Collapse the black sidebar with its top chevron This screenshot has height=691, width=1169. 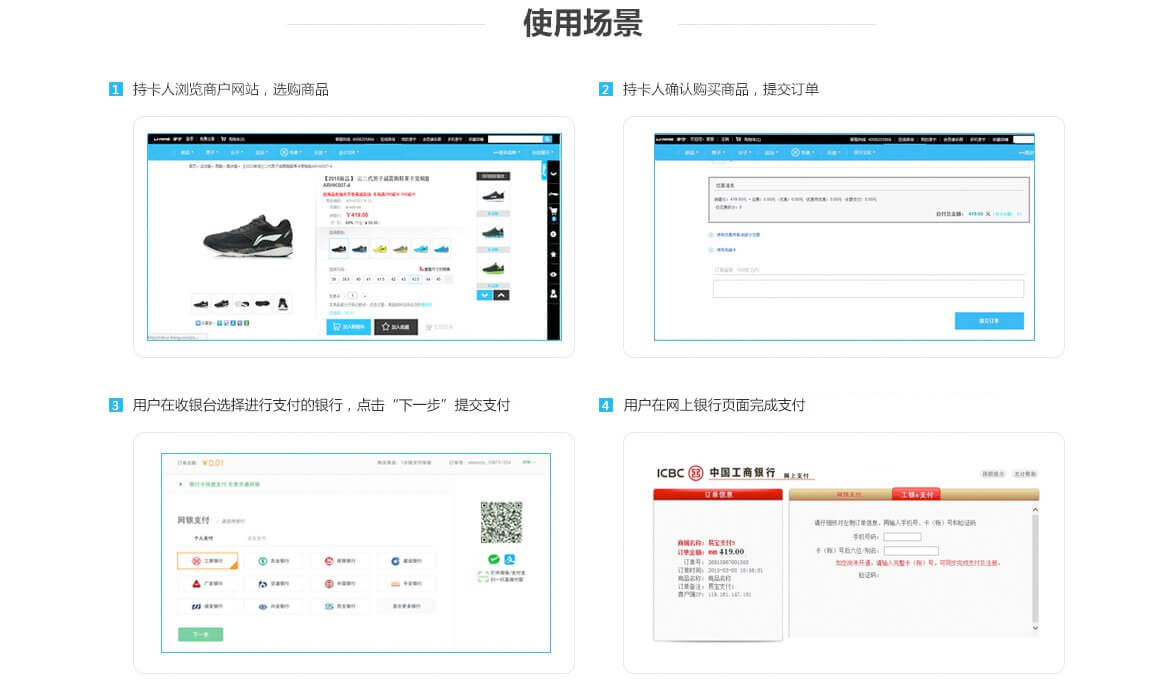point(553,174)
